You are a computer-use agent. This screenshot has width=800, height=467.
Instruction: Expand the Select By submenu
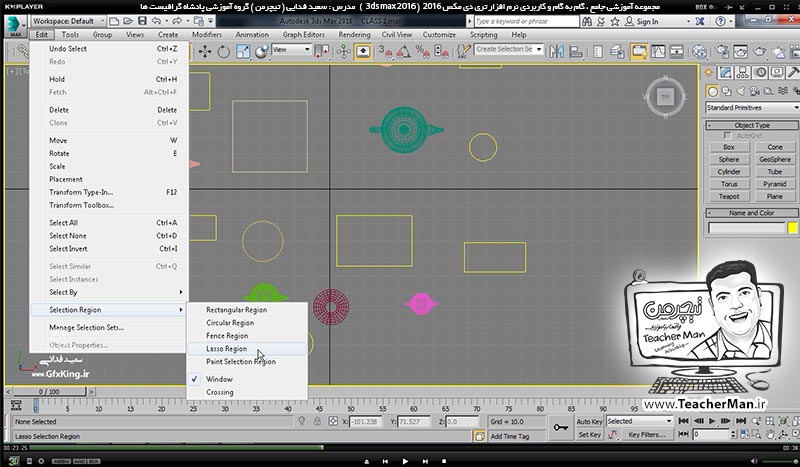108,292
